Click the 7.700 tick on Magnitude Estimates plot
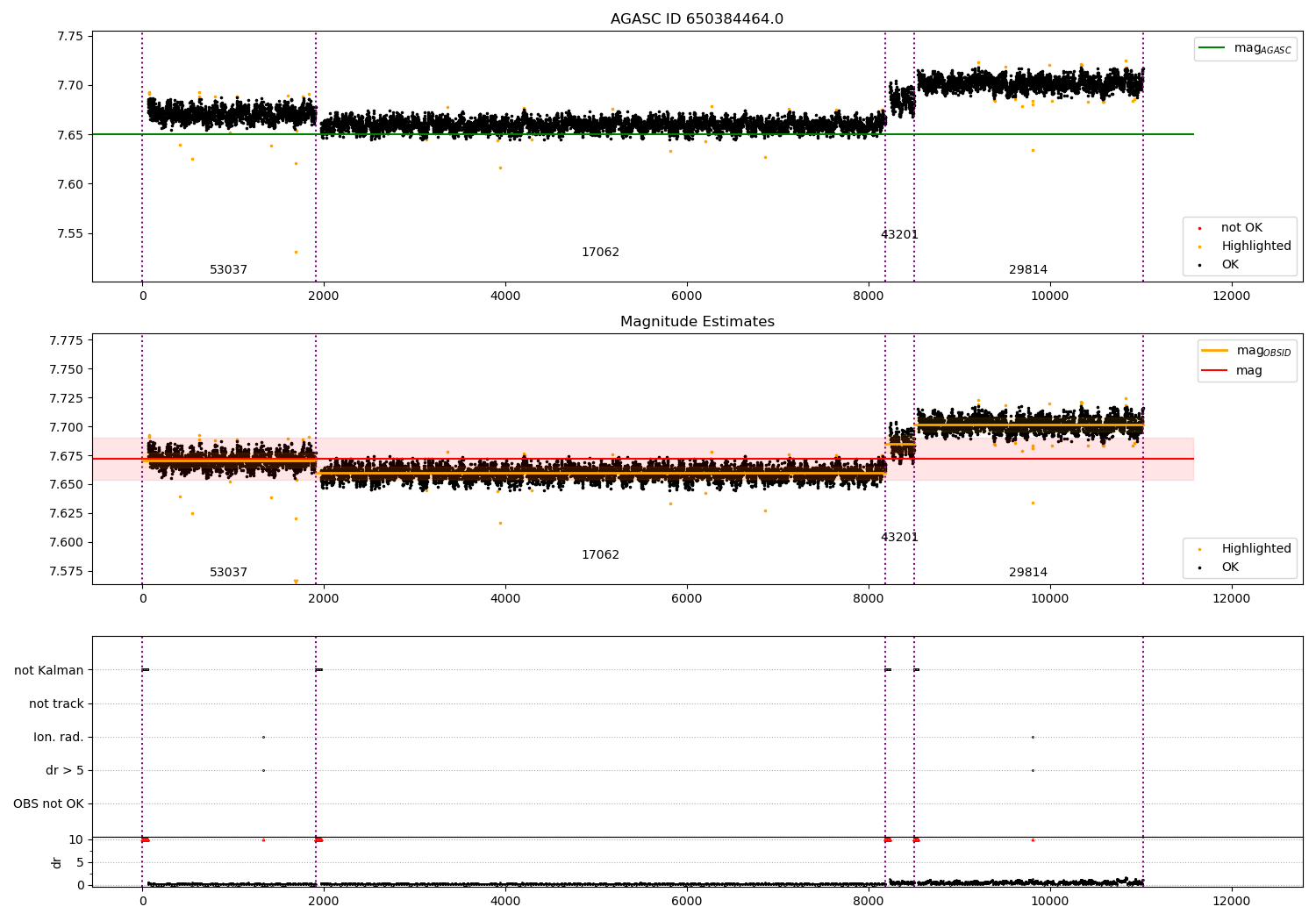The height and width of the screenshot is (921, 1316). click(66, 427)
